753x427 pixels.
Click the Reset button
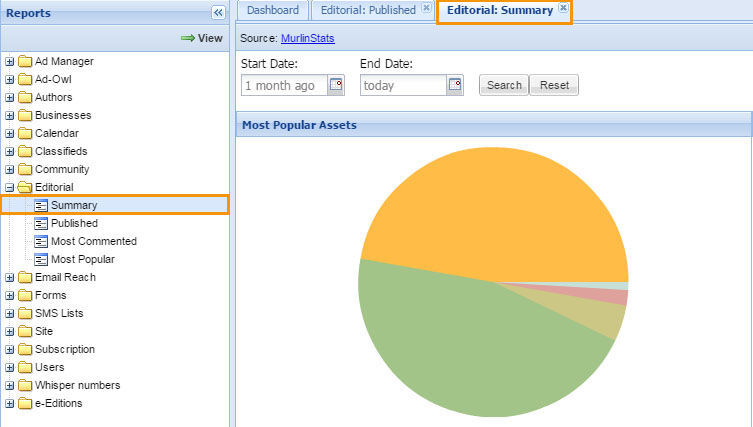tap(554, 85)
